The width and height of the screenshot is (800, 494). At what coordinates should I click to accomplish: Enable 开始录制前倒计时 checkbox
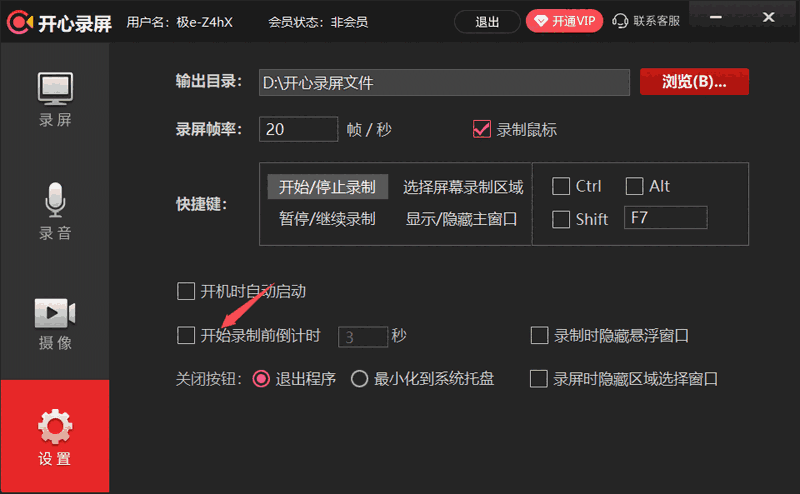tap(186, 335)
